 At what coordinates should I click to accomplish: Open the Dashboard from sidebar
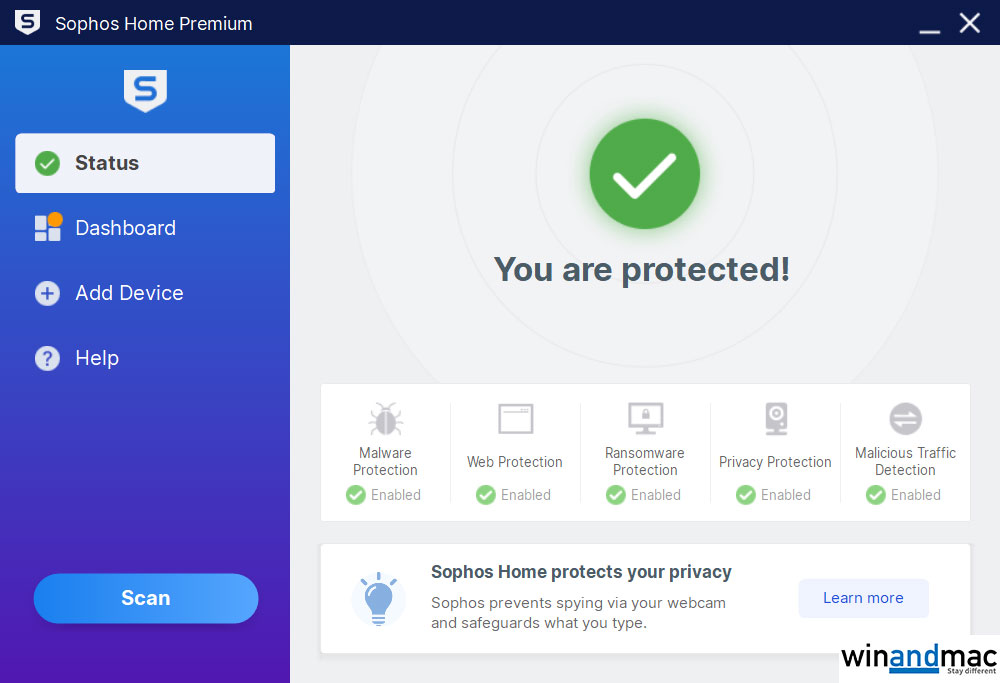tap(125, 228)
